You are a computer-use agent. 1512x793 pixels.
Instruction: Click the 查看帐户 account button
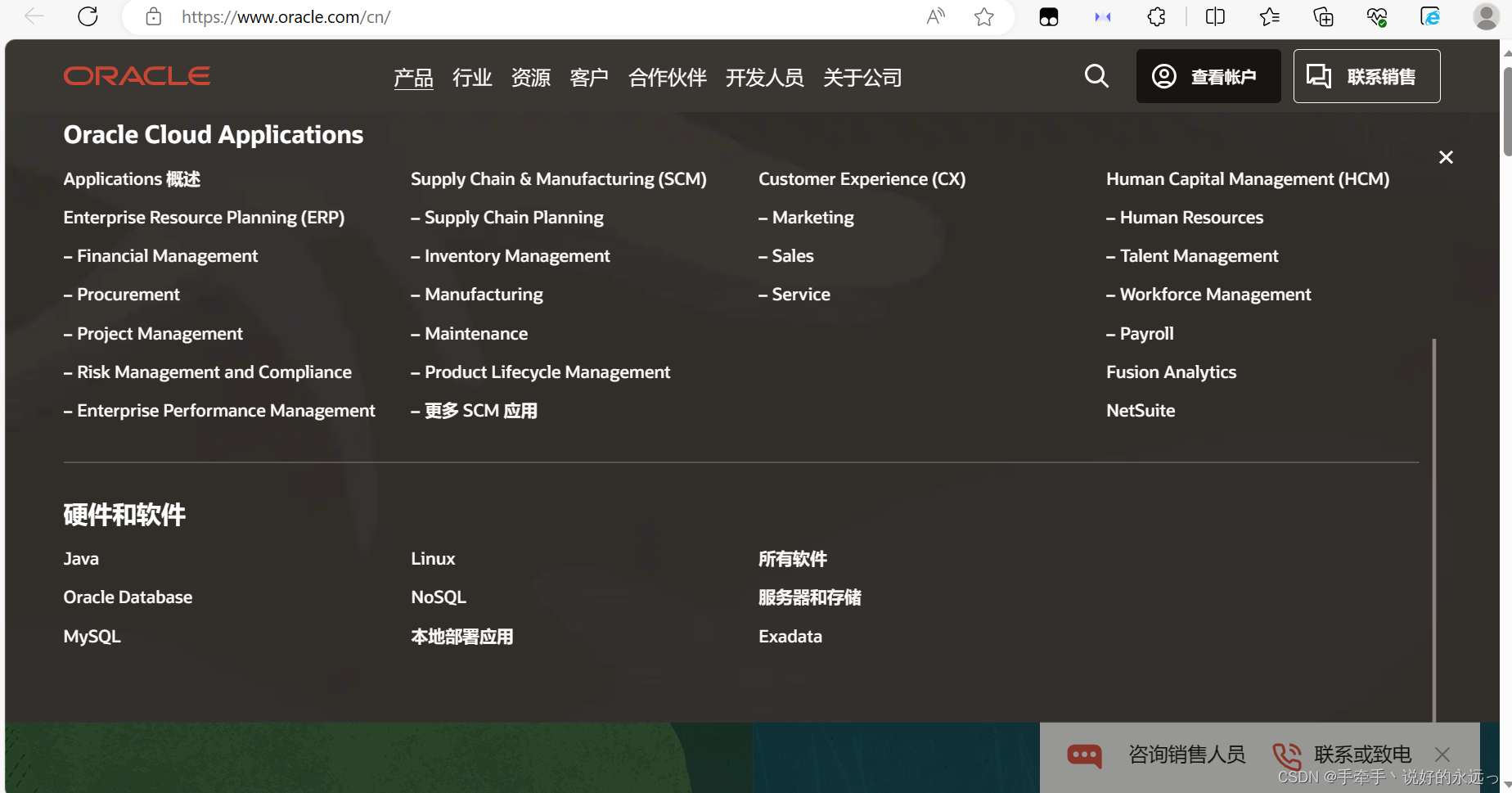[1208, 76]
